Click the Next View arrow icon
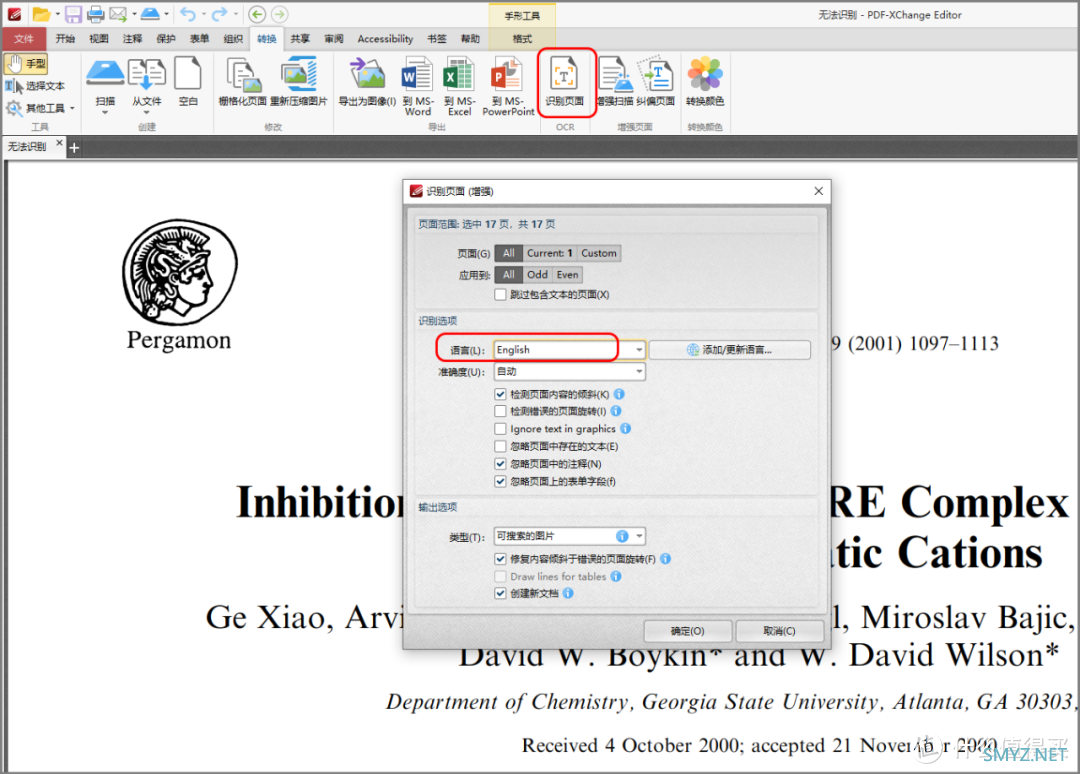Image resolution: width=1080 pixels, height=774 pixels. click(x=279, y=14)
